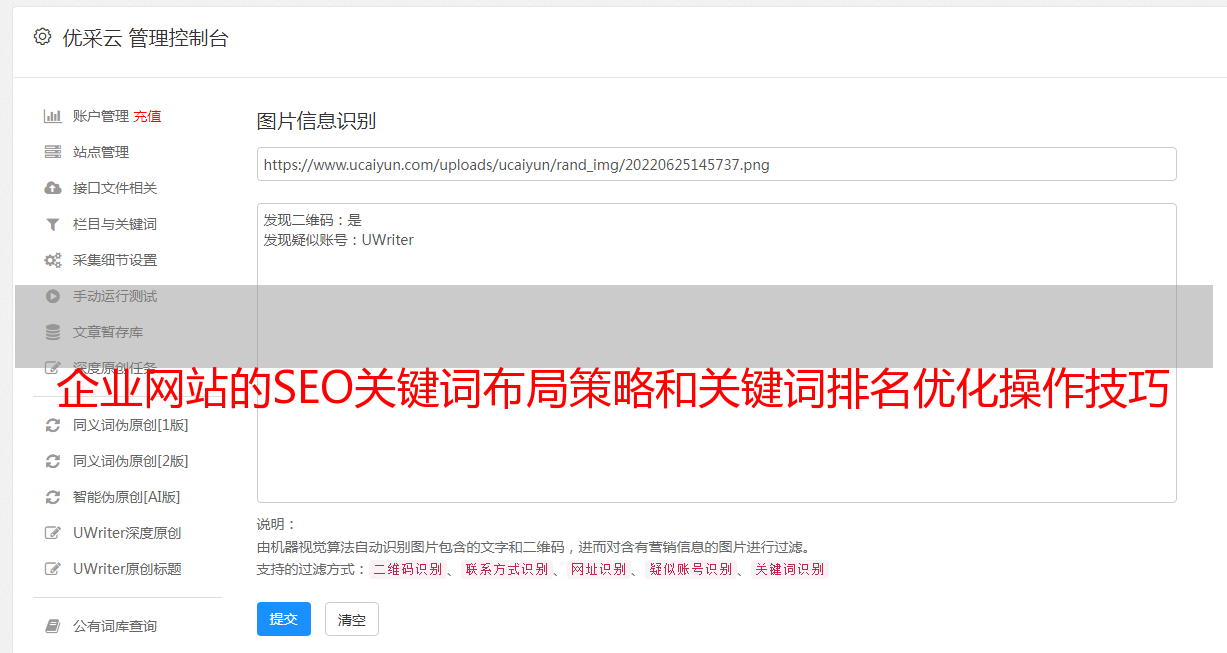Go to 接口文件相关 section
Screen dimensions: 1227x653
pyautogui.click(x=115, y=188)
